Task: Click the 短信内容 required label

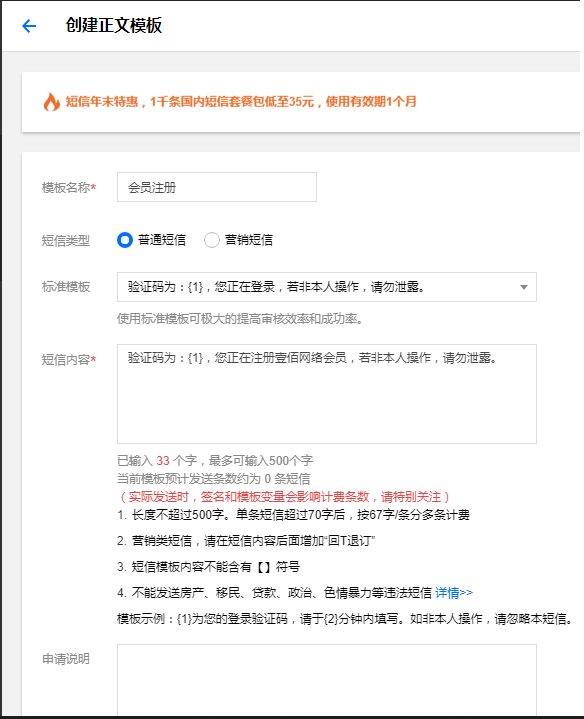Action: click(69, 360)
